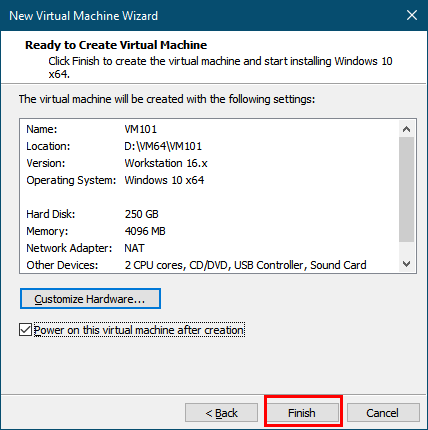The width and height of the screenshot is (428, 430).
Task: Select the Other Devices row
Action: point(209,265)
